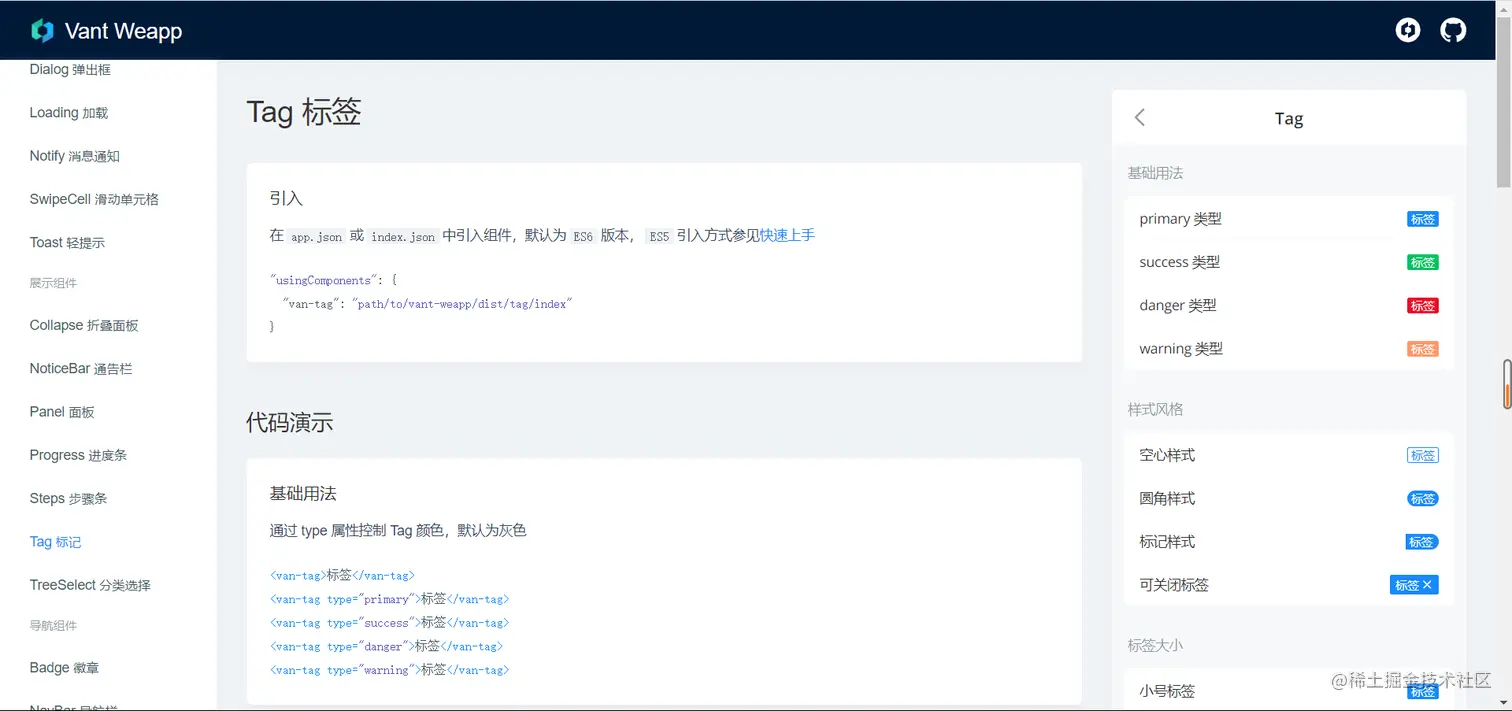The height and width of the screenshot is (711, 1512).
Task: Click the 展示组件 group label in sidebar
Action: (53, 283)
